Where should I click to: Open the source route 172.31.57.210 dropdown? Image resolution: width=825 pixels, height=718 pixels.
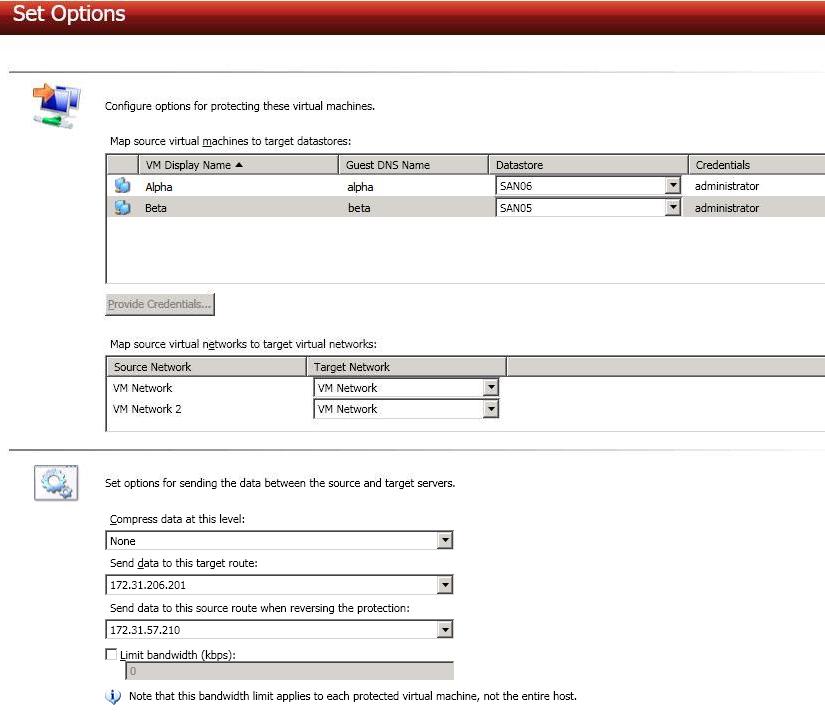point(445,630)
